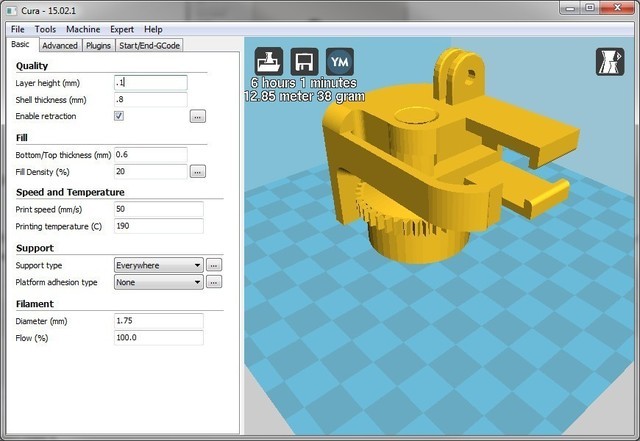Open Fill Density extra settings button

coord(198,172)
